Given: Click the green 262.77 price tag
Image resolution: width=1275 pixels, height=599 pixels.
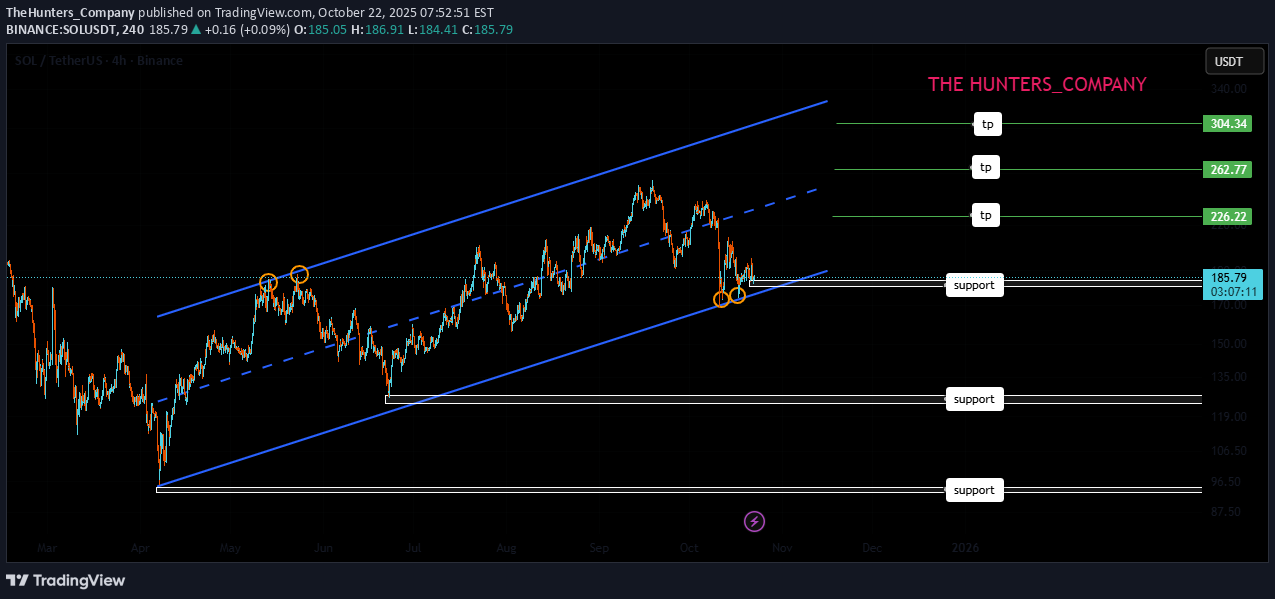Looking at the screenshot, I should click(1227, 169).
